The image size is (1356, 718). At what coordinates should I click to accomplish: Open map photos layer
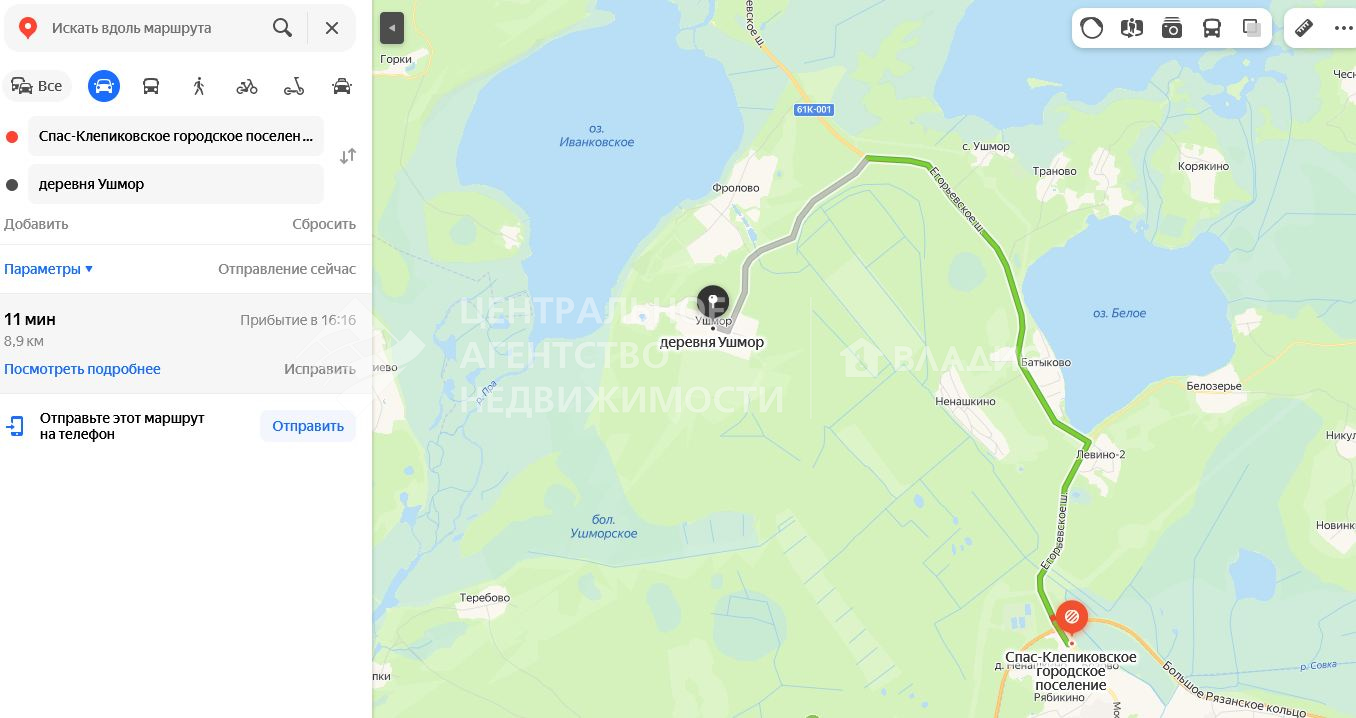[1172, 28]
